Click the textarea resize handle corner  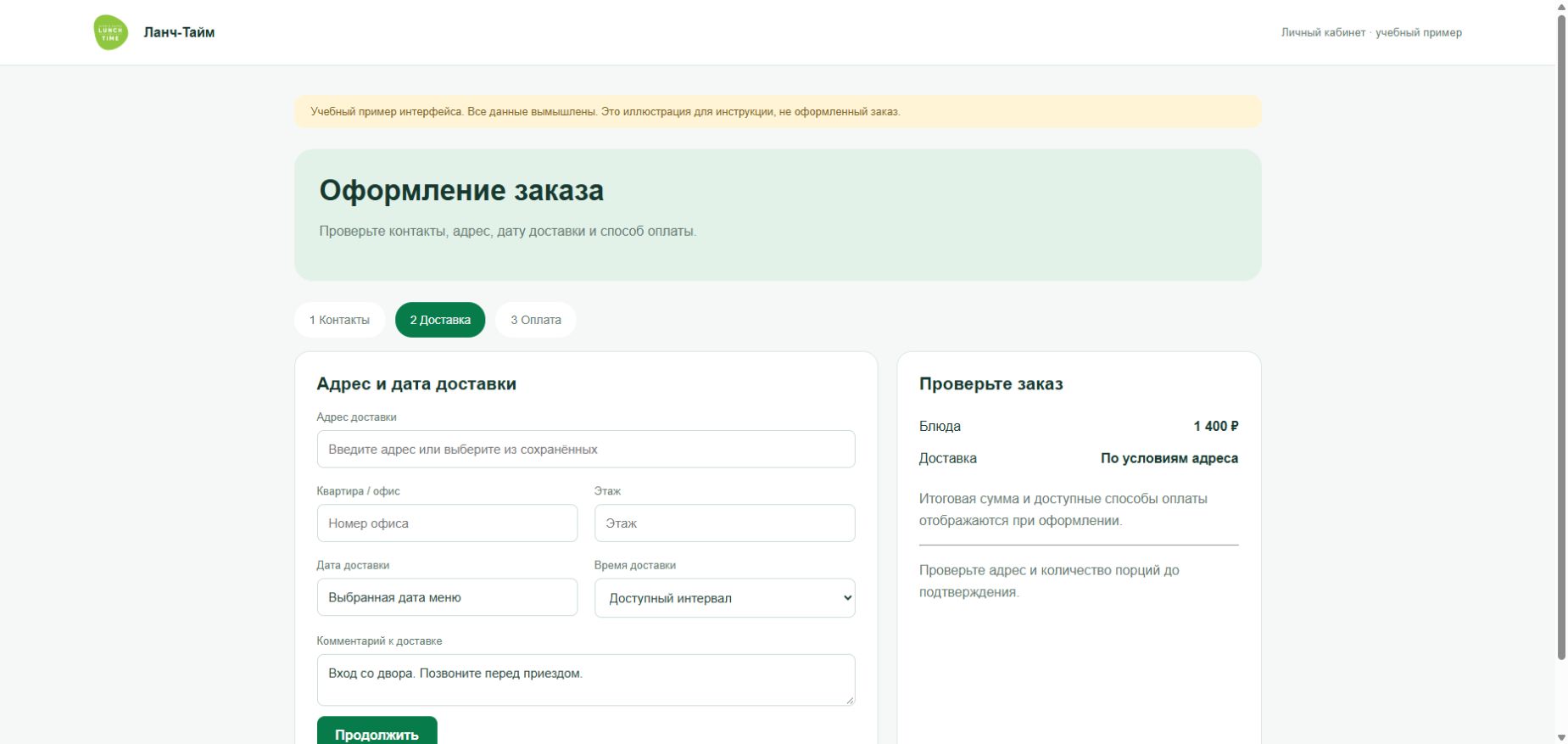(850, 700)
